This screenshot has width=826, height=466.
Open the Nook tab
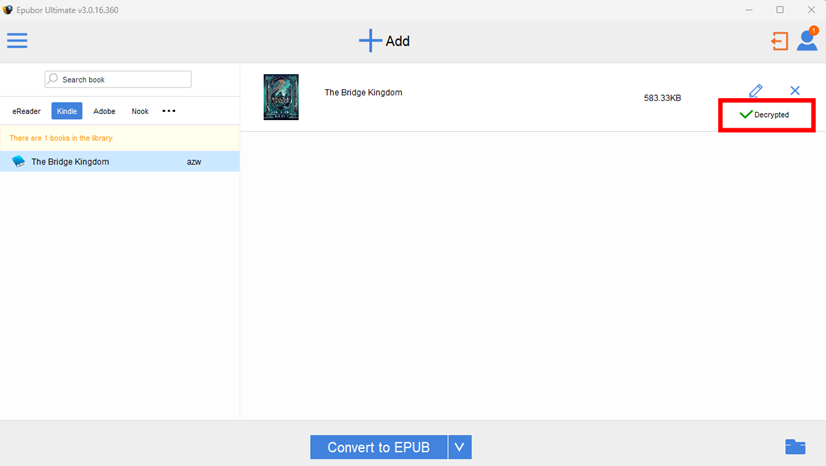click(x=140, y=111)
